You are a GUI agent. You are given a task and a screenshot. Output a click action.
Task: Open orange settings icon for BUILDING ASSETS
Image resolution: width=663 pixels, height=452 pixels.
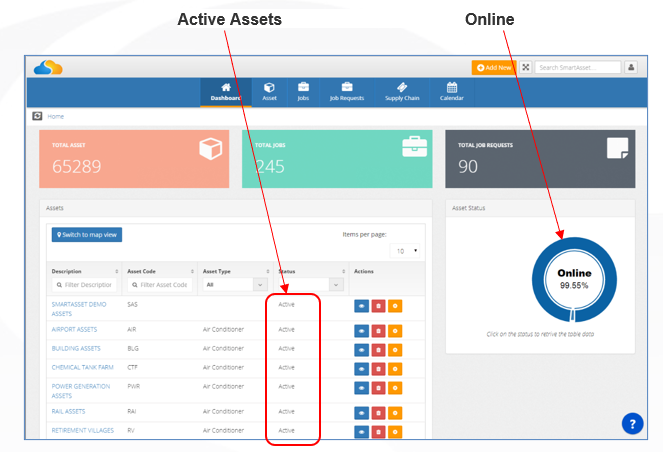coord(395,350)
